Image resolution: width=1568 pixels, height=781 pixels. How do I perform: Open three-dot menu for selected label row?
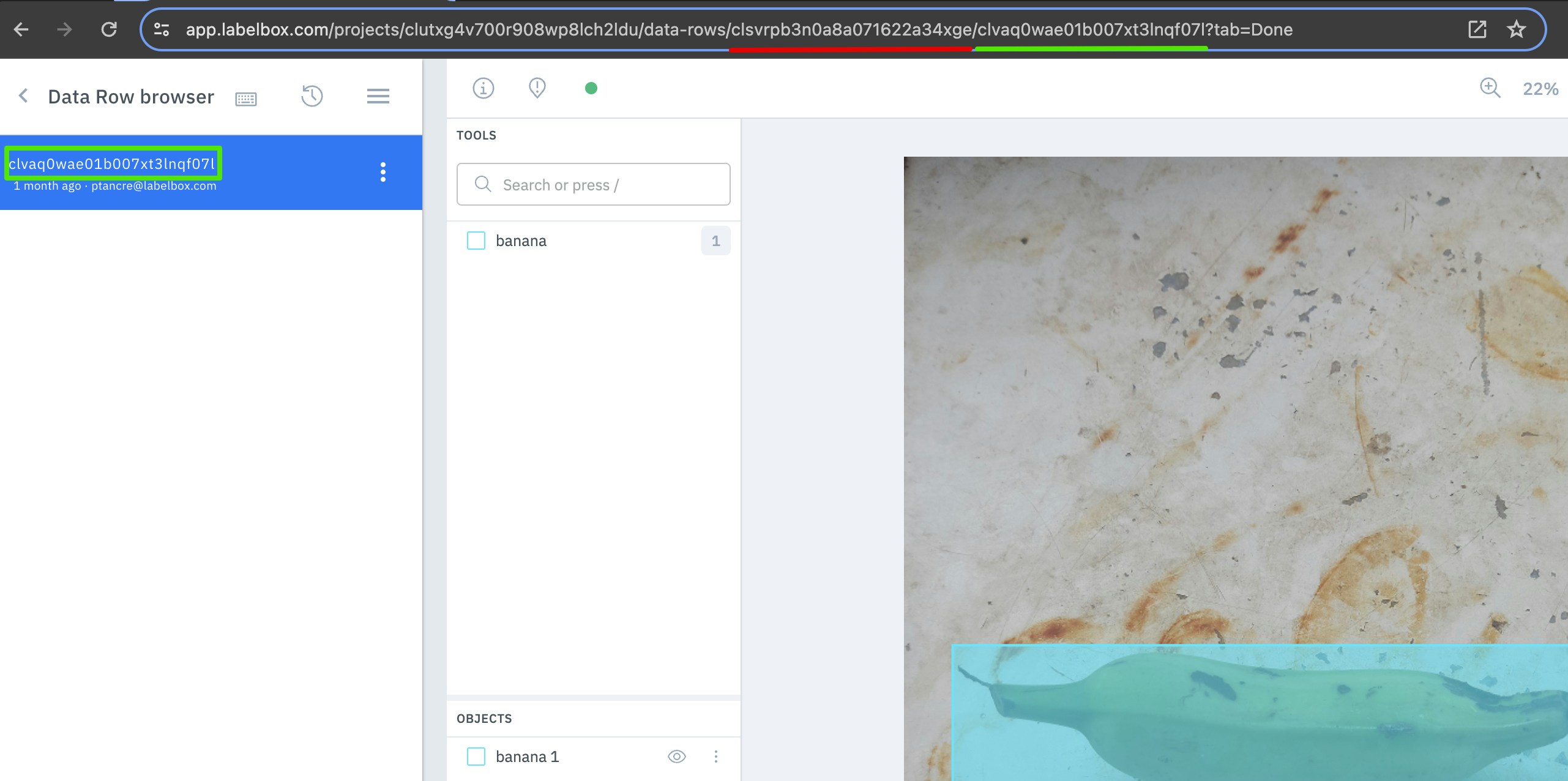[383, 172]
